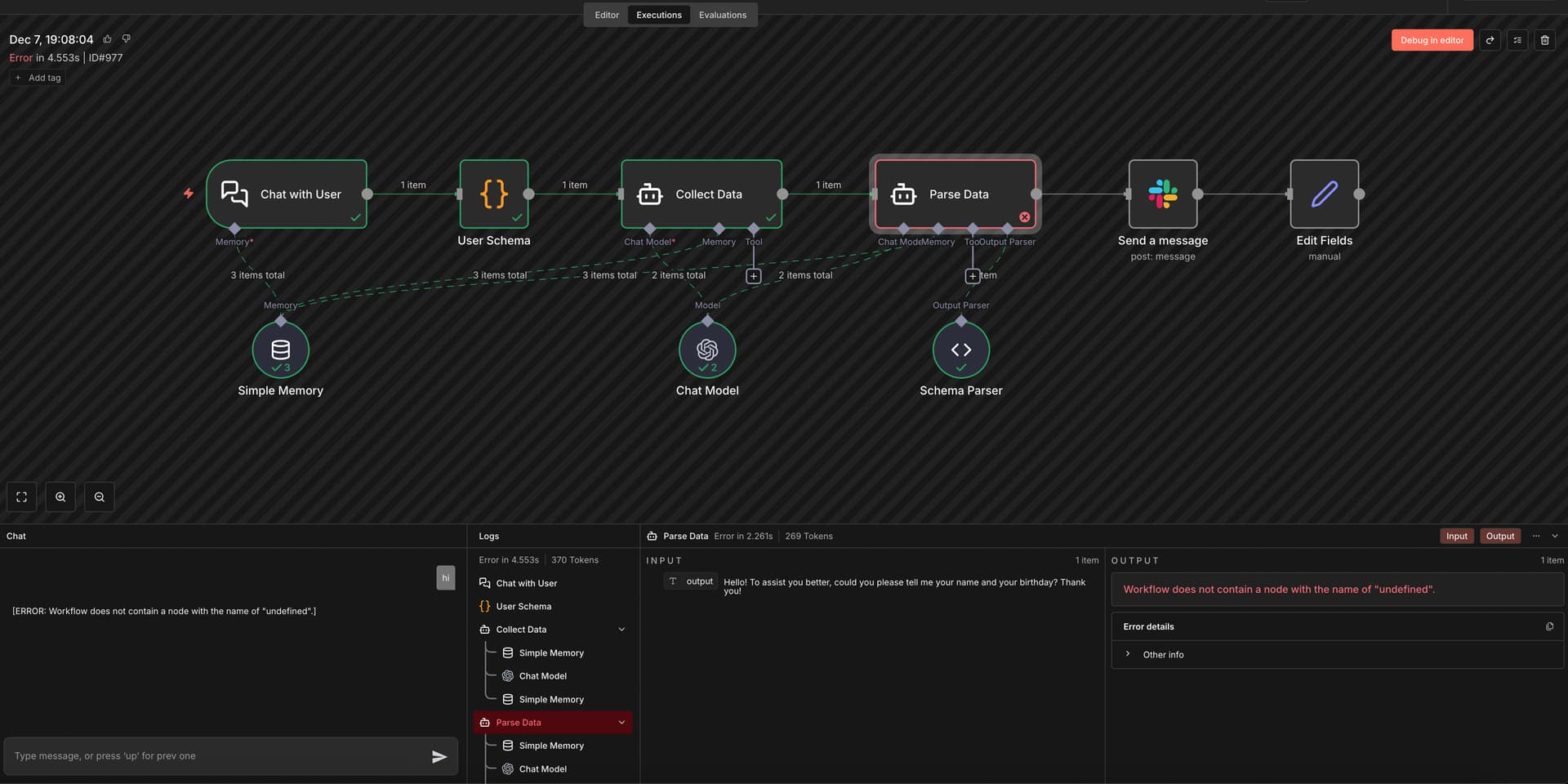The image size is (1568, 784).
Task: Send the chat message arrow icon
Action: [x=439, y=756]
